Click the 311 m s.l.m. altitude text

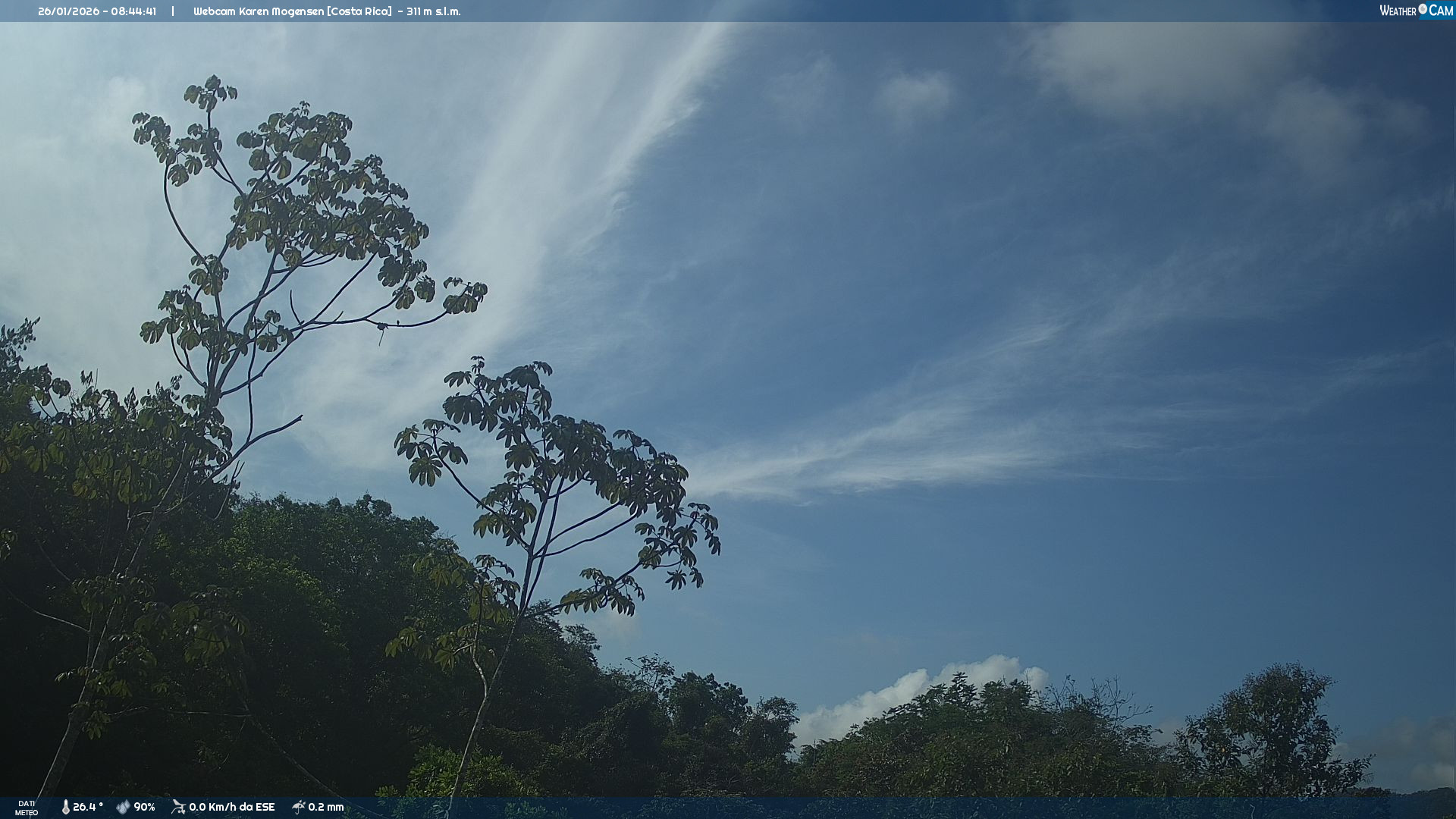tap(433, 11)
